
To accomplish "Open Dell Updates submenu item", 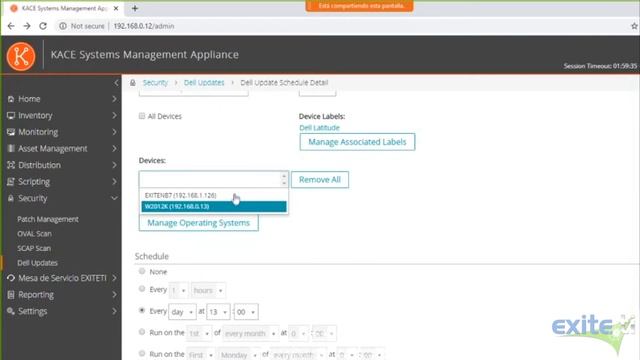I will [37, 263].
